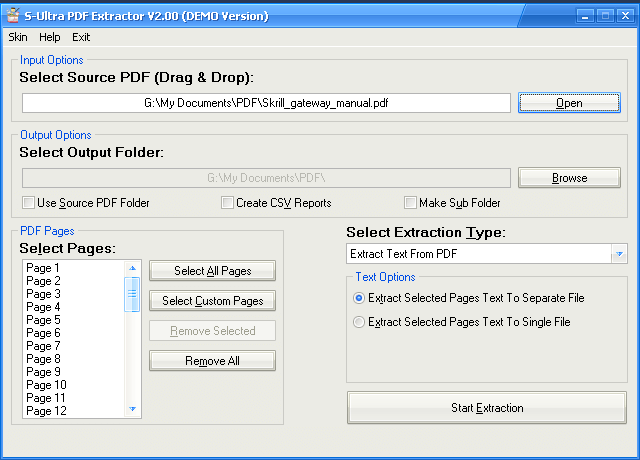Select Extract Pages Text To Separate File
The image size is (640, 460).
tap(360, 298)
